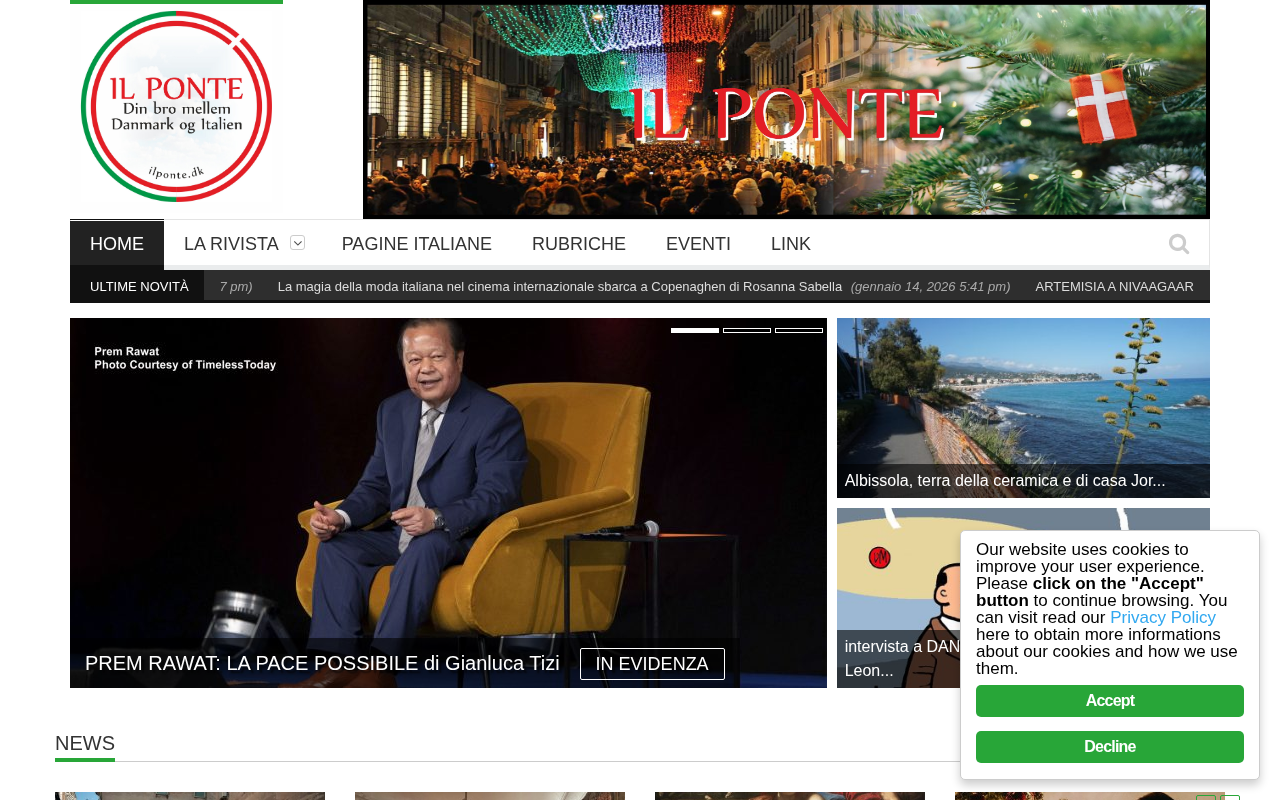This screenshot has height=800, width=1280.
Task: Open the Albissola coastline thumbnail
Action: click(1023, 408)
